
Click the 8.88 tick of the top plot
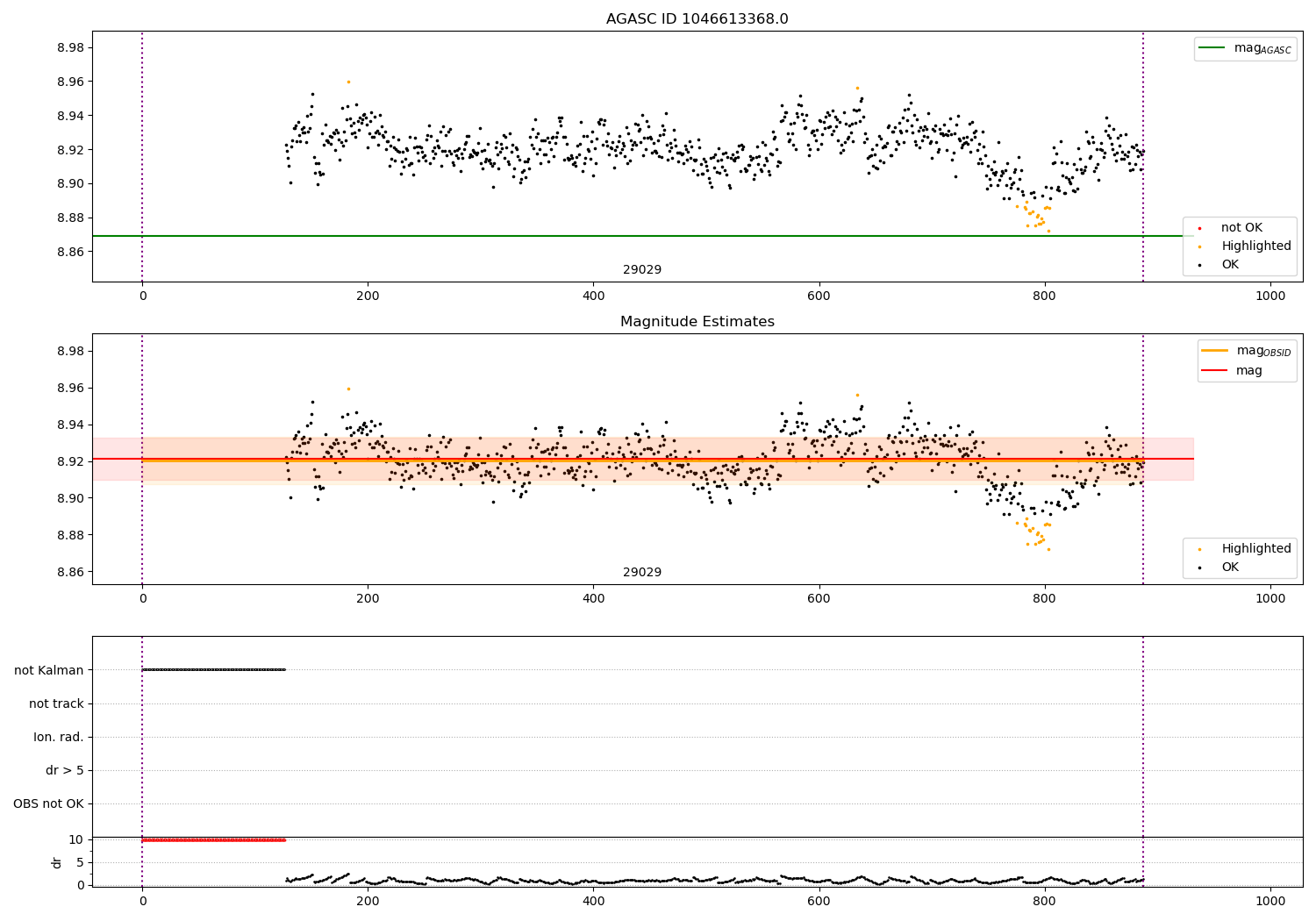[68, 218]
